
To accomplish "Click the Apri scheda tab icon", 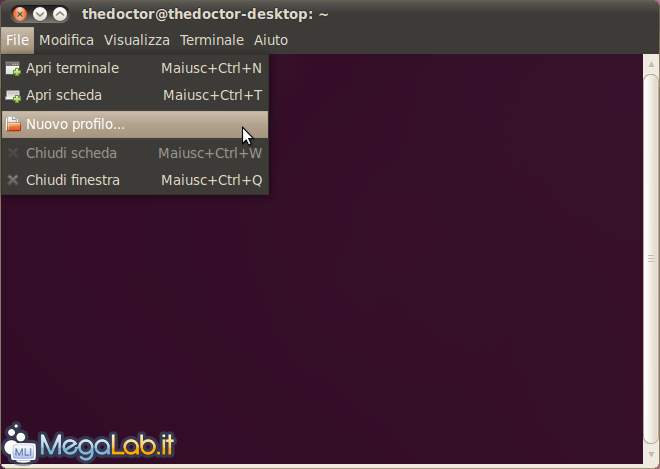I will [x=13, y=96].
